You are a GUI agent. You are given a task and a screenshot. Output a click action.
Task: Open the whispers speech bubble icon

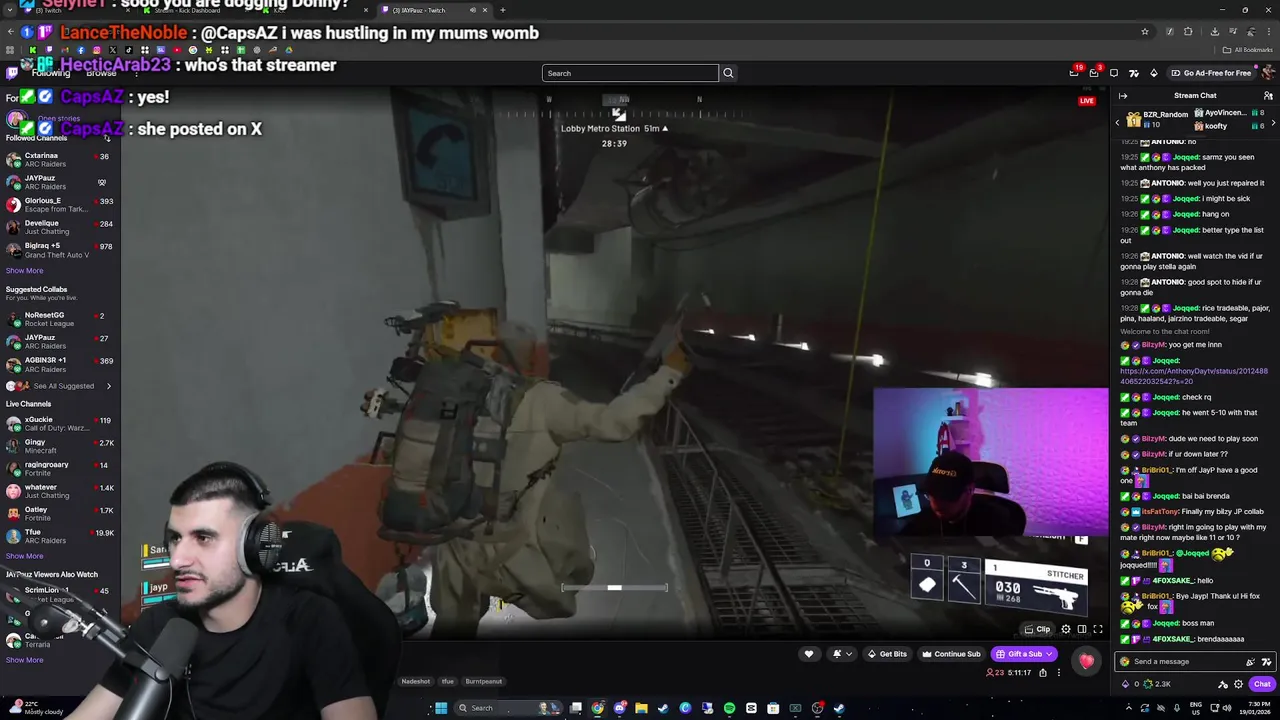(1114, 73)
